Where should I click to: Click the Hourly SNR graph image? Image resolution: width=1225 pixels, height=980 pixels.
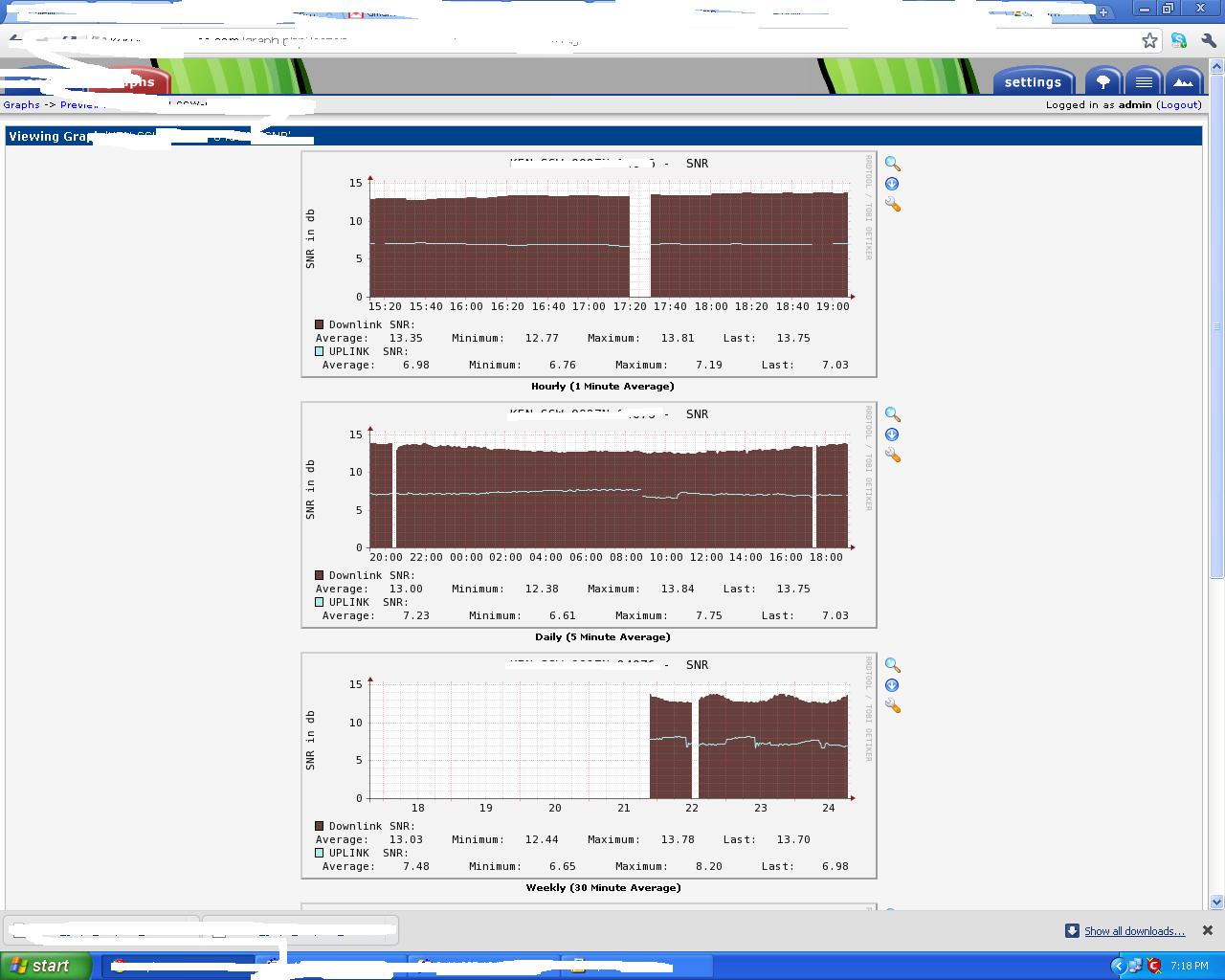pos(589,263)
